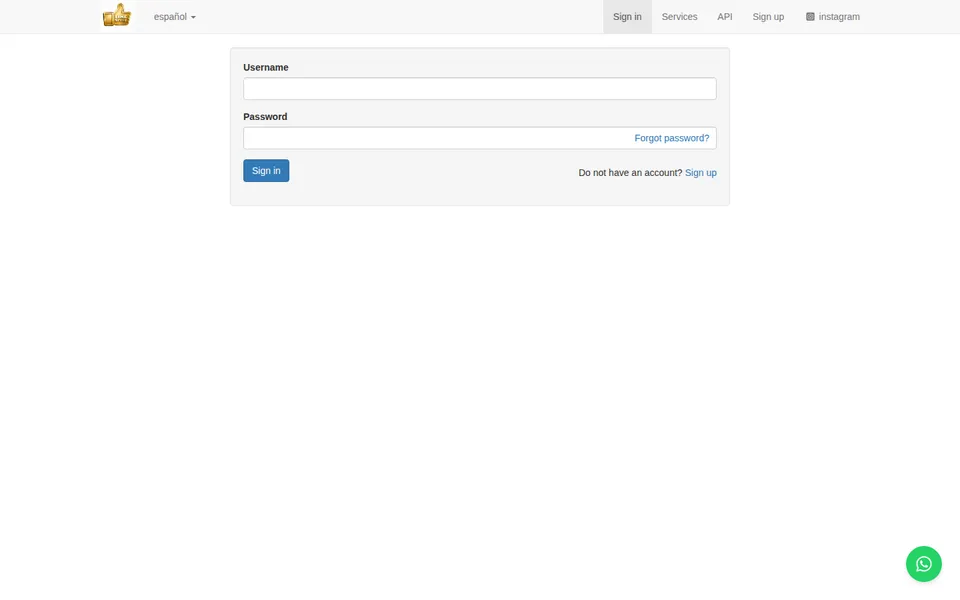Image resolution: width=960 pixels, height=600 pixels.
Task: Open the español language dropdown
Action: point(174,17)
